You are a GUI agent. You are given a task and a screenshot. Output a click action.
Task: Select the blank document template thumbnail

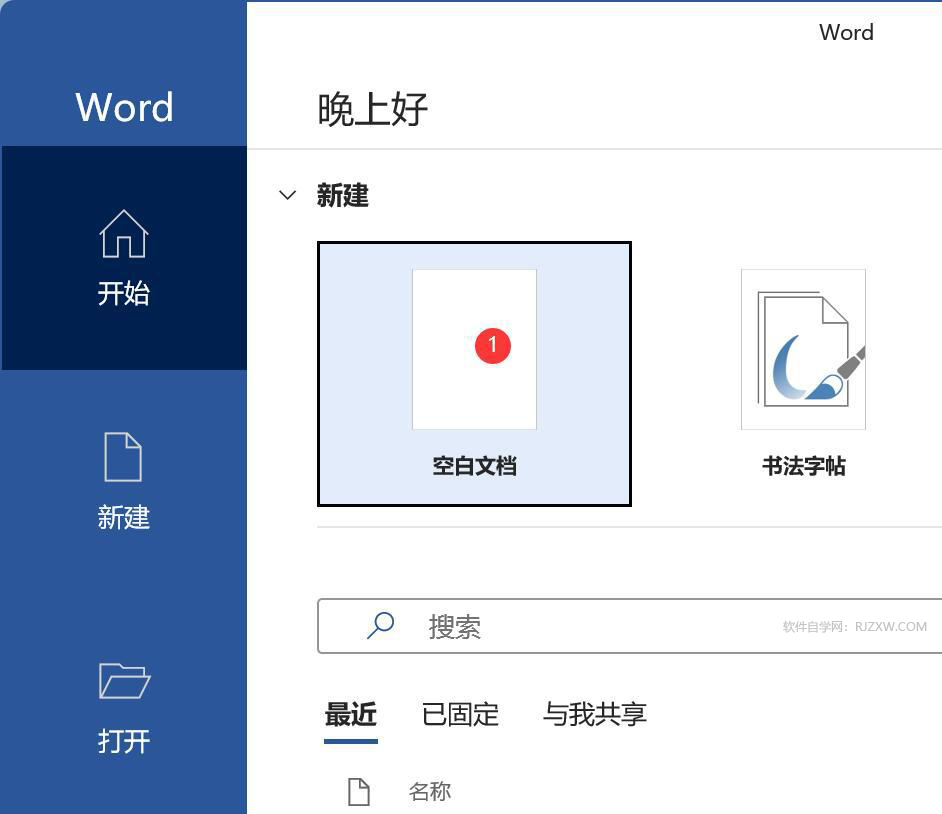tap(473, 349)
